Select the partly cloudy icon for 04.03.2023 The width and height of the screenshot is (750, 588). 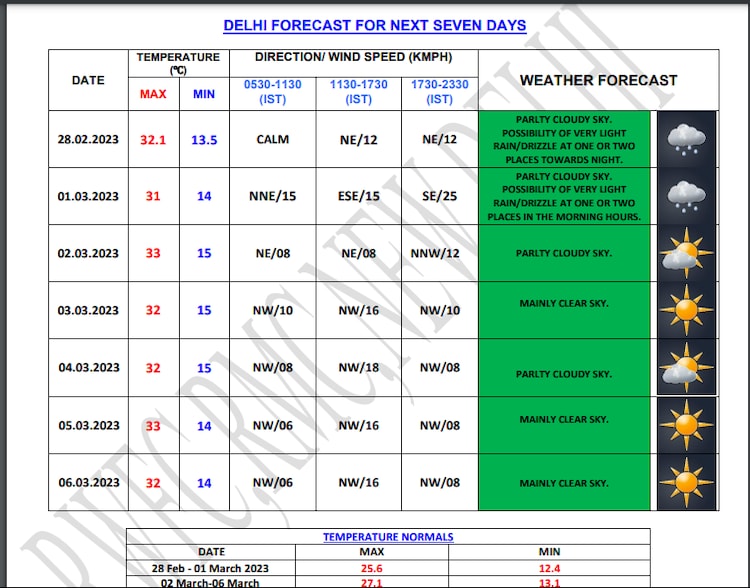[685, 367]
